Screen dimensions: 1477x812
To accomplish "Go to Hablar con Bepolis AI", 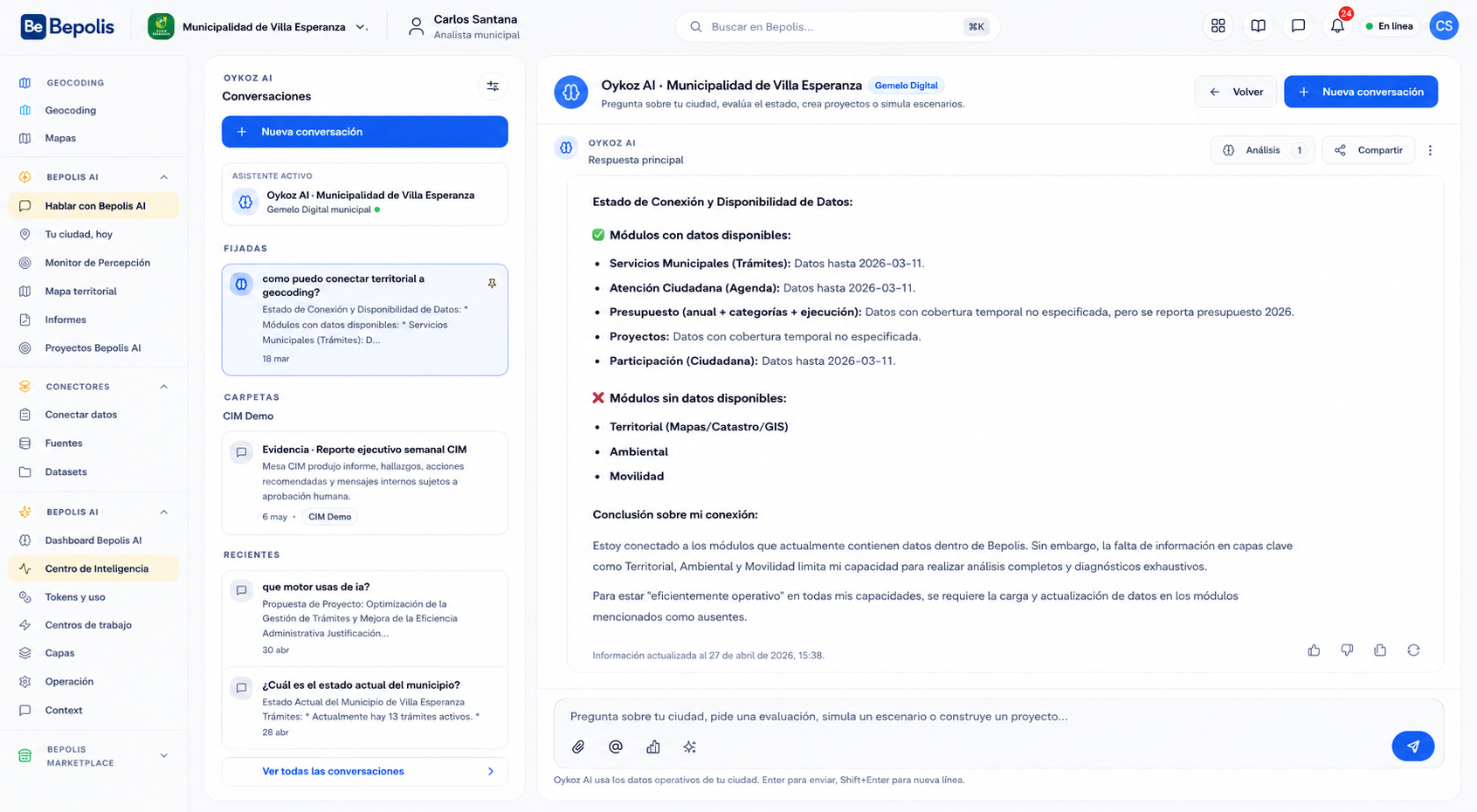I will coord(94,206).
